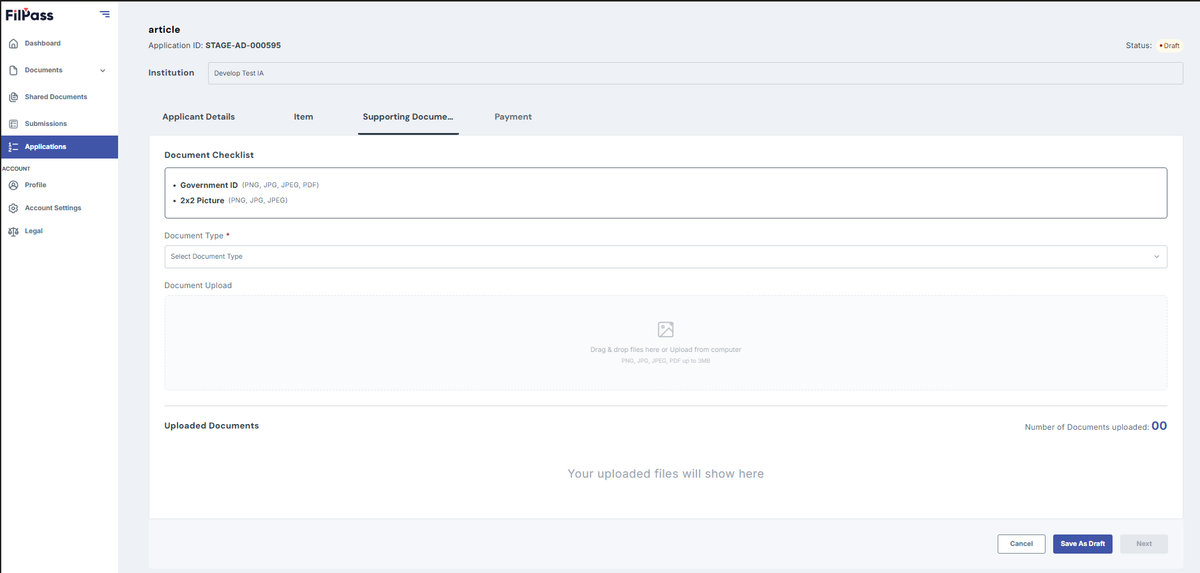Click the 'PNG, JPG, JPEG, PDF up to 3MB' hint
The image size is (1200, 573).
pos(665,360)
